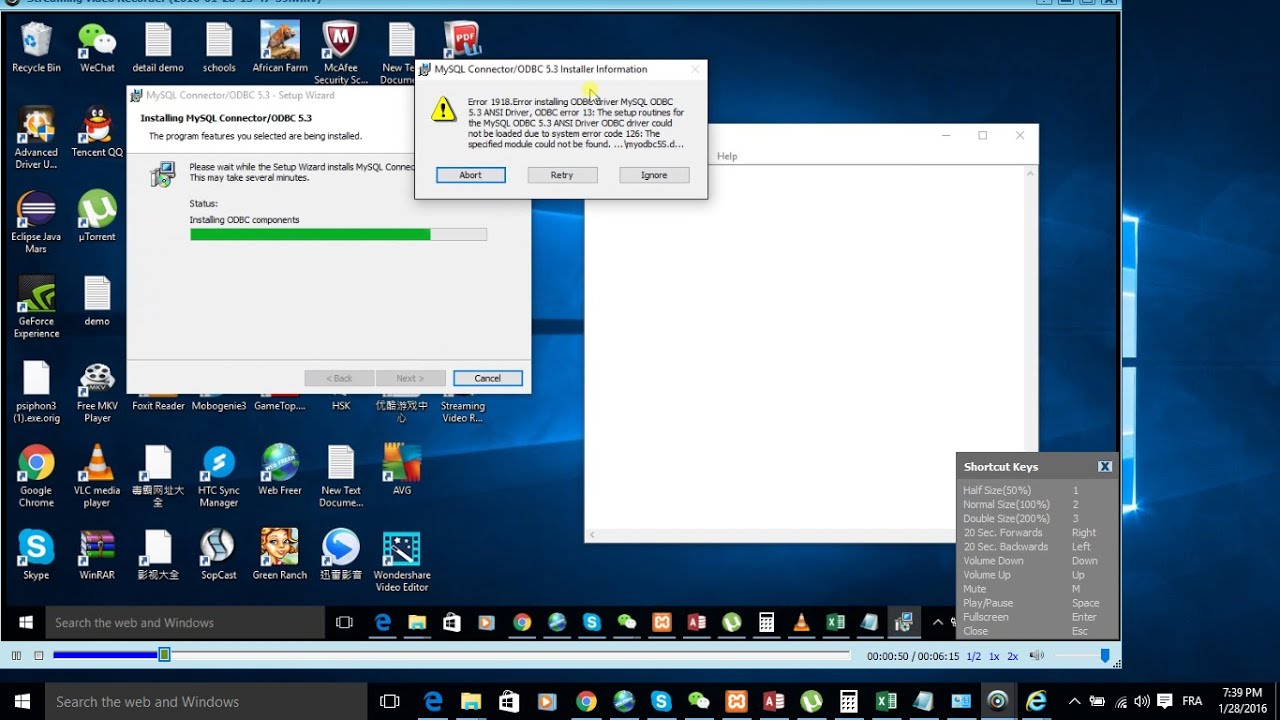Click the video seek bar handle
Viewport: 1280px width, 720px height.
click(x=164, y=655)
